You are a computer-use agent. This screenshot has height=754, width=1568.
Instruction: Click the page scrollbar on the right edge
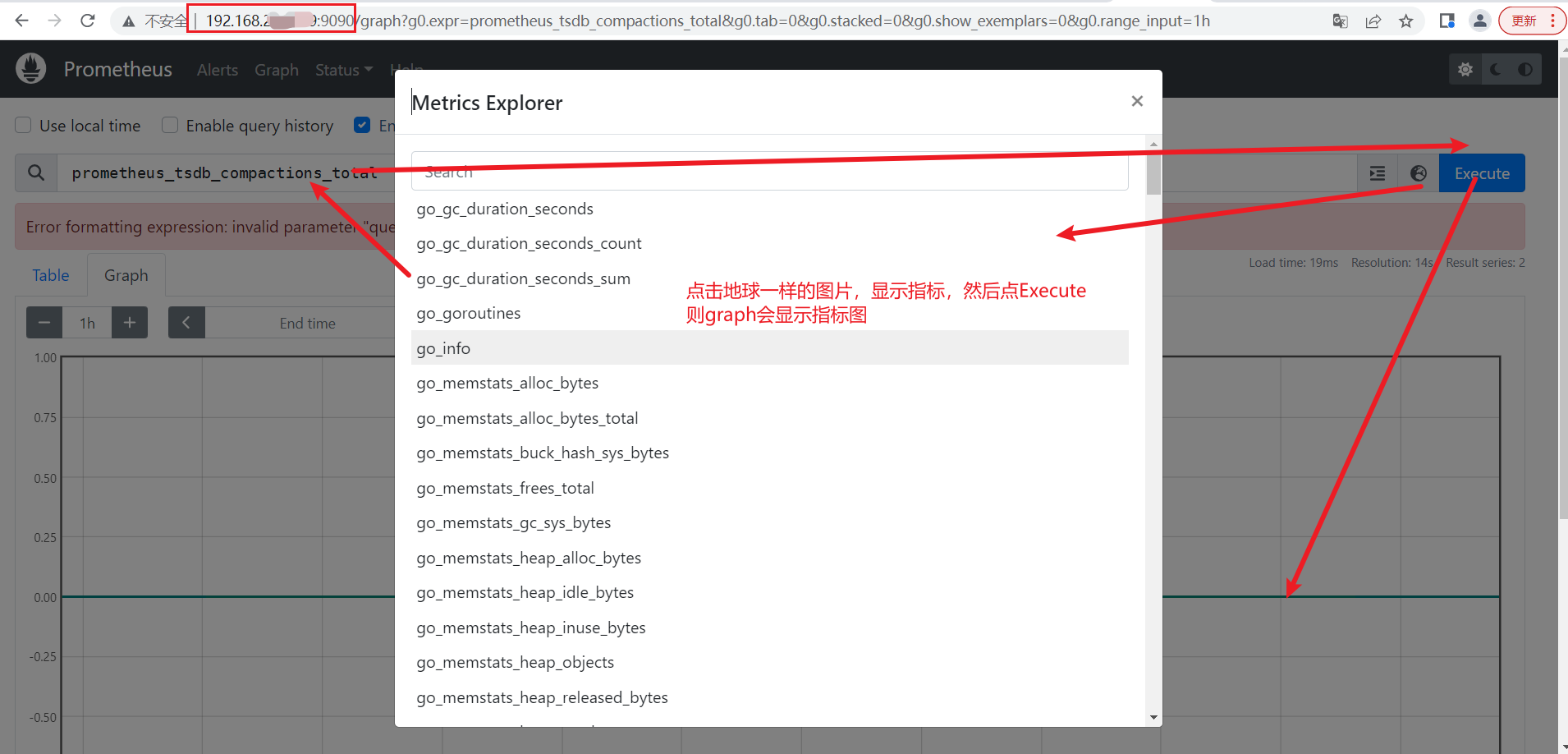(x=1563, y=287)
